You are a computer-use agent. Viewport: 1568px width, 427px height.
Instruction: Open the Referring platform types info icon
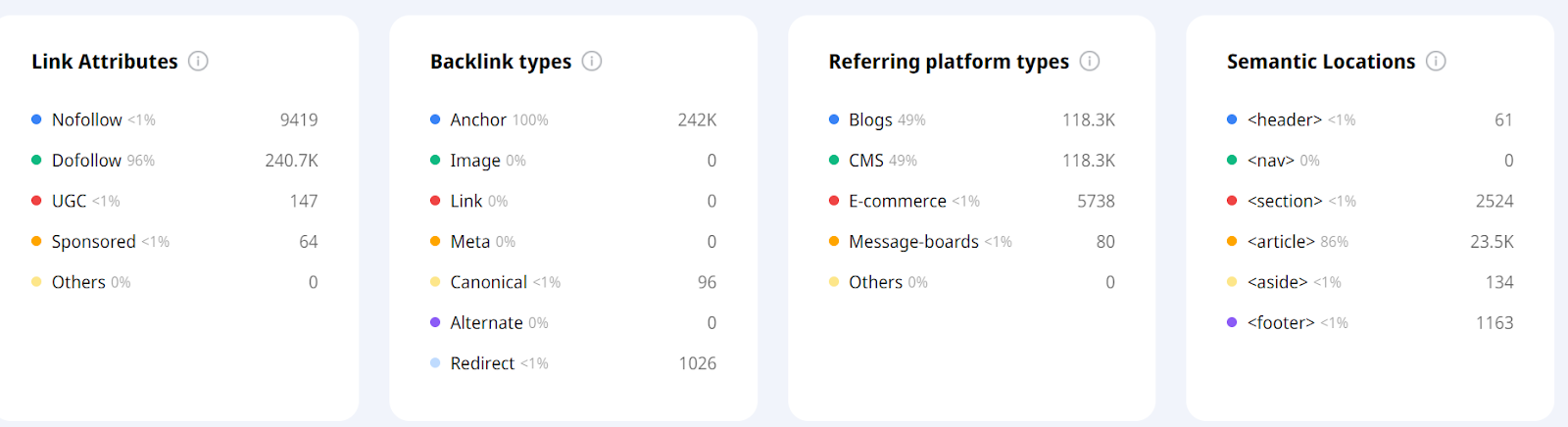1090,62
